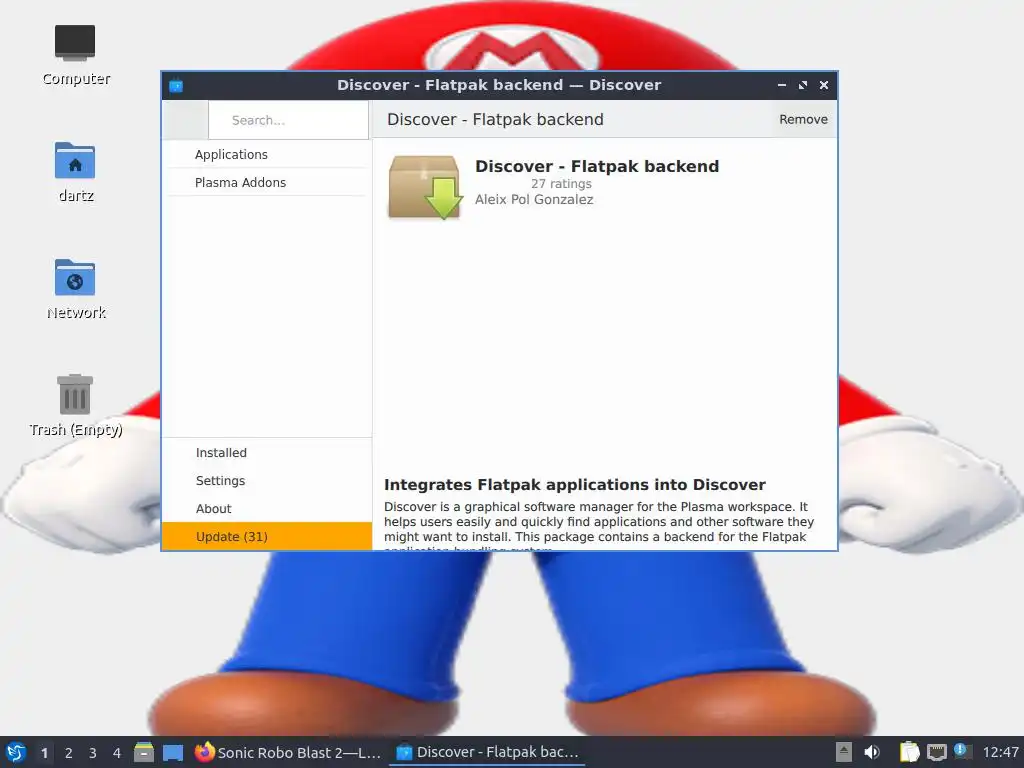The width and height of the screenshot is (1024, 768).
Task: Click the 'Integrates Flatpak applications into Discover' heading
Action: [x=575, y=485]
